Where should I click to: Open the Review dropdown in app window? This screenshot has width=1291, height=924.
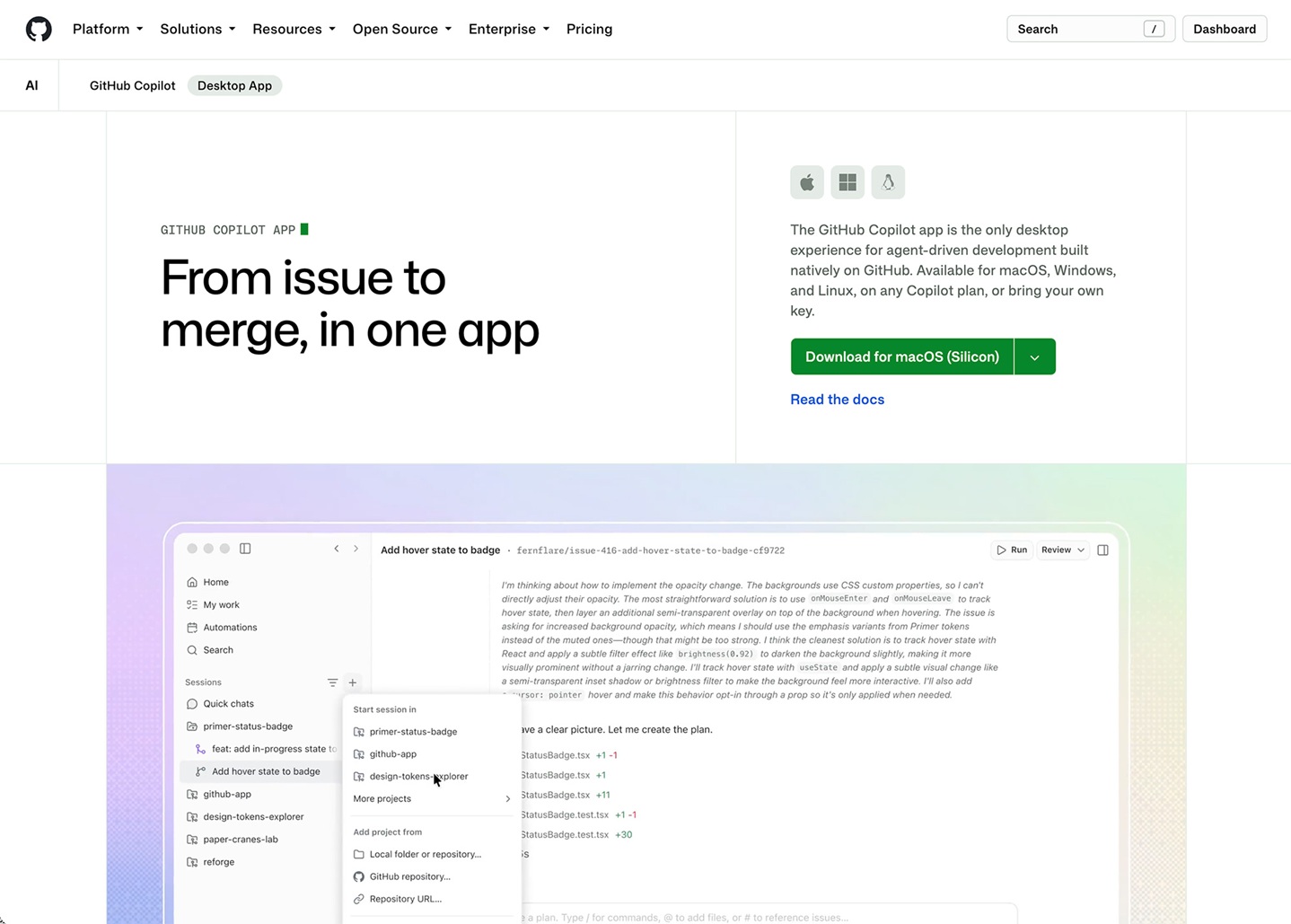[1063, 550]
